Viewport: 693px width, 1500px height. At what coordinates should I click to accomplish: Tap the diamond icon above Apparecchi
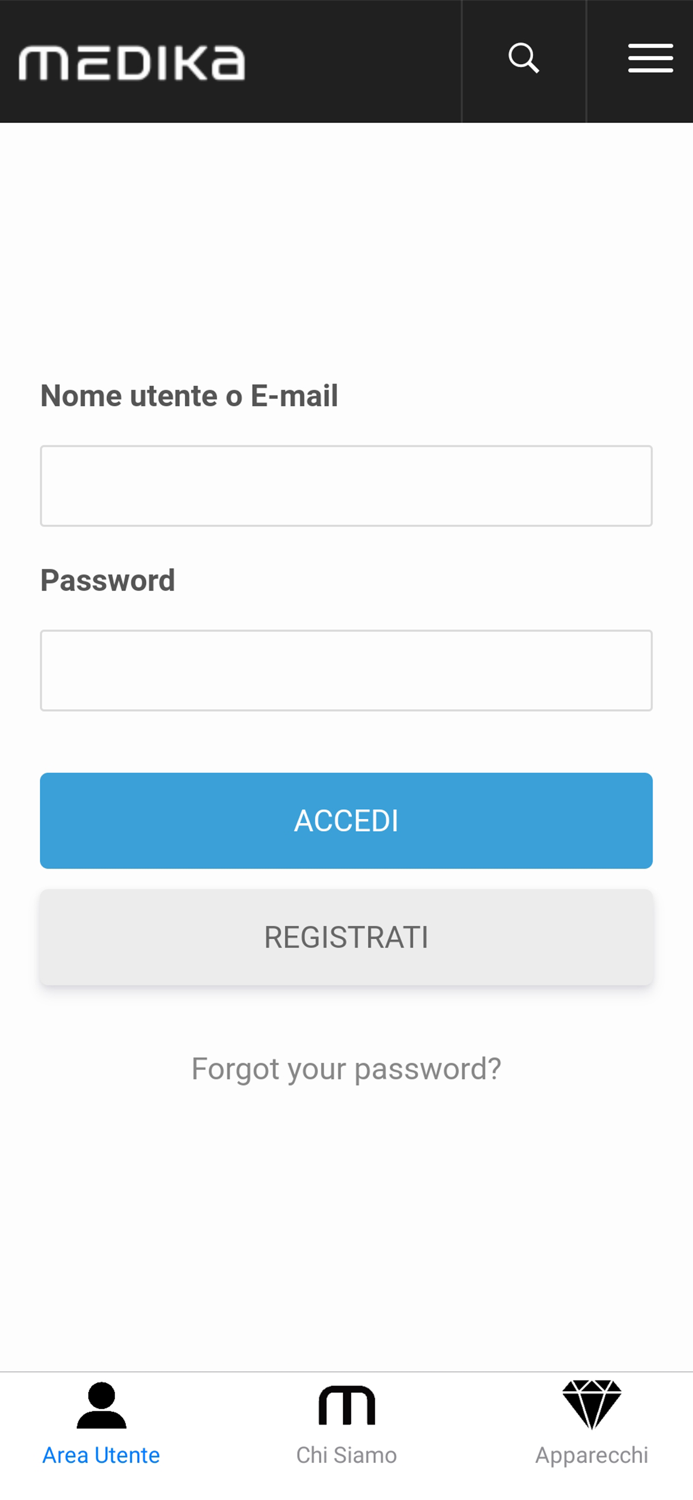coord(591,1404)
